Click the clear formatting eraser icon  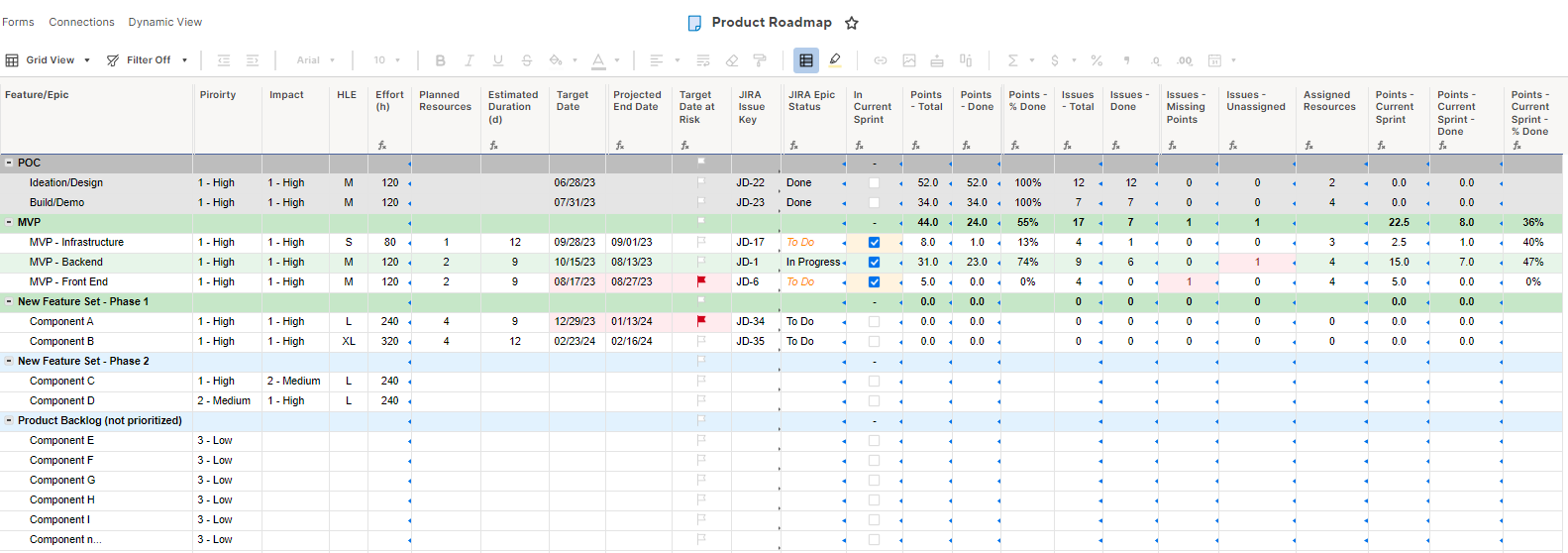(732, 60)
